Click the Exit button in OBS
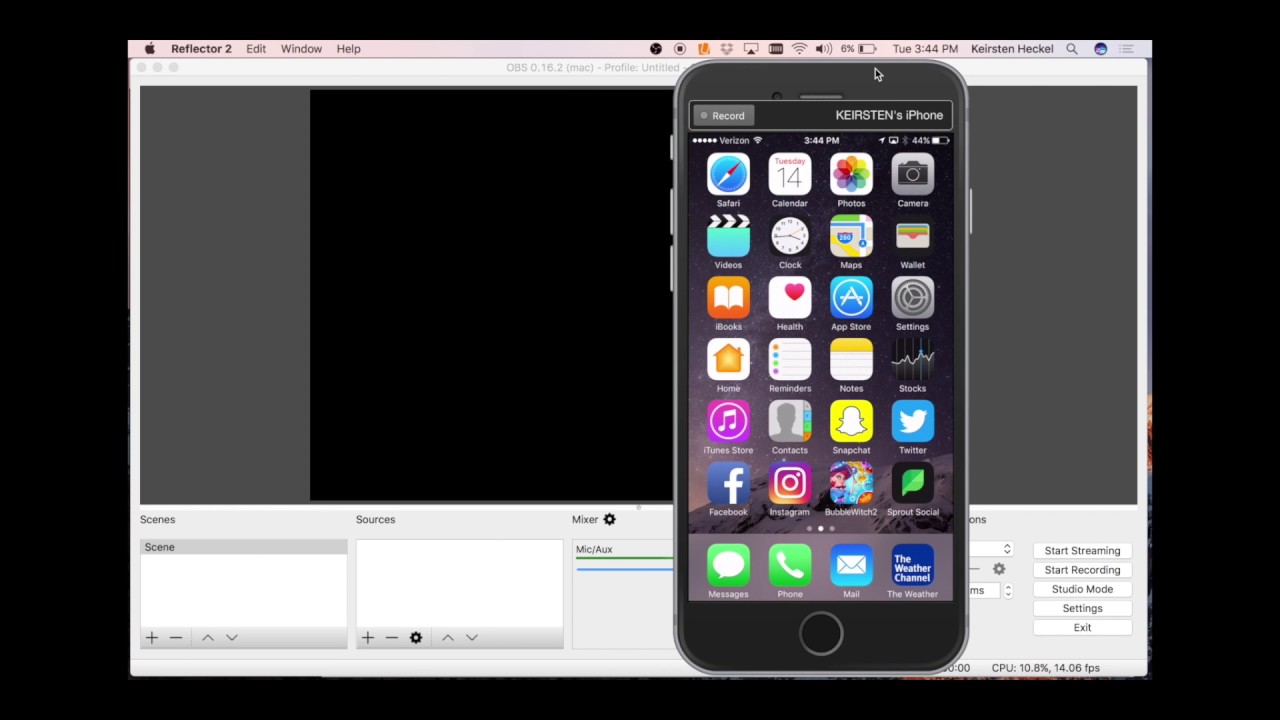 [1082, 627]
